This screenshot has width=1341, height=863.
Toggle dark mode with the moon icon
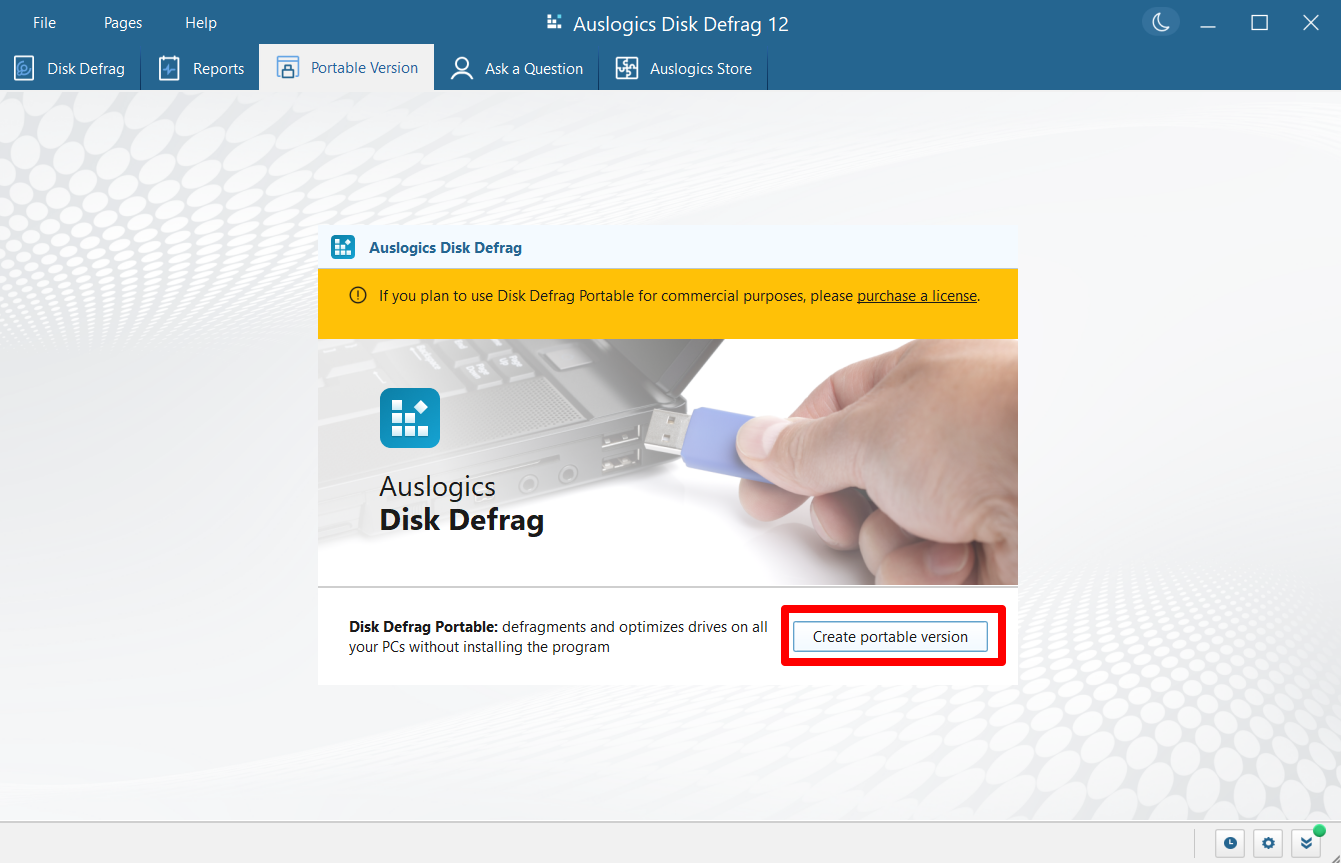[x=1160, y=21]
